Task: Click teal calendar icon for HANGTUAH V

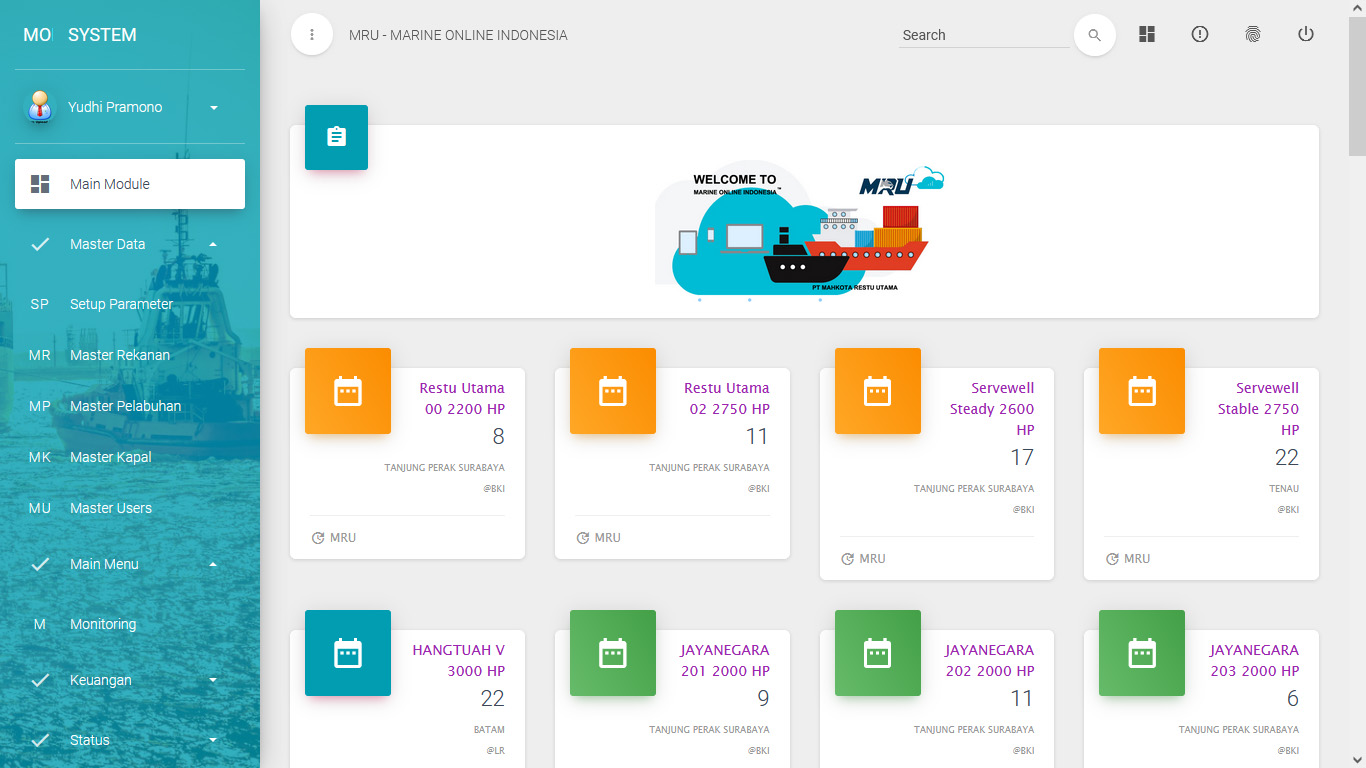Action: 347,653
